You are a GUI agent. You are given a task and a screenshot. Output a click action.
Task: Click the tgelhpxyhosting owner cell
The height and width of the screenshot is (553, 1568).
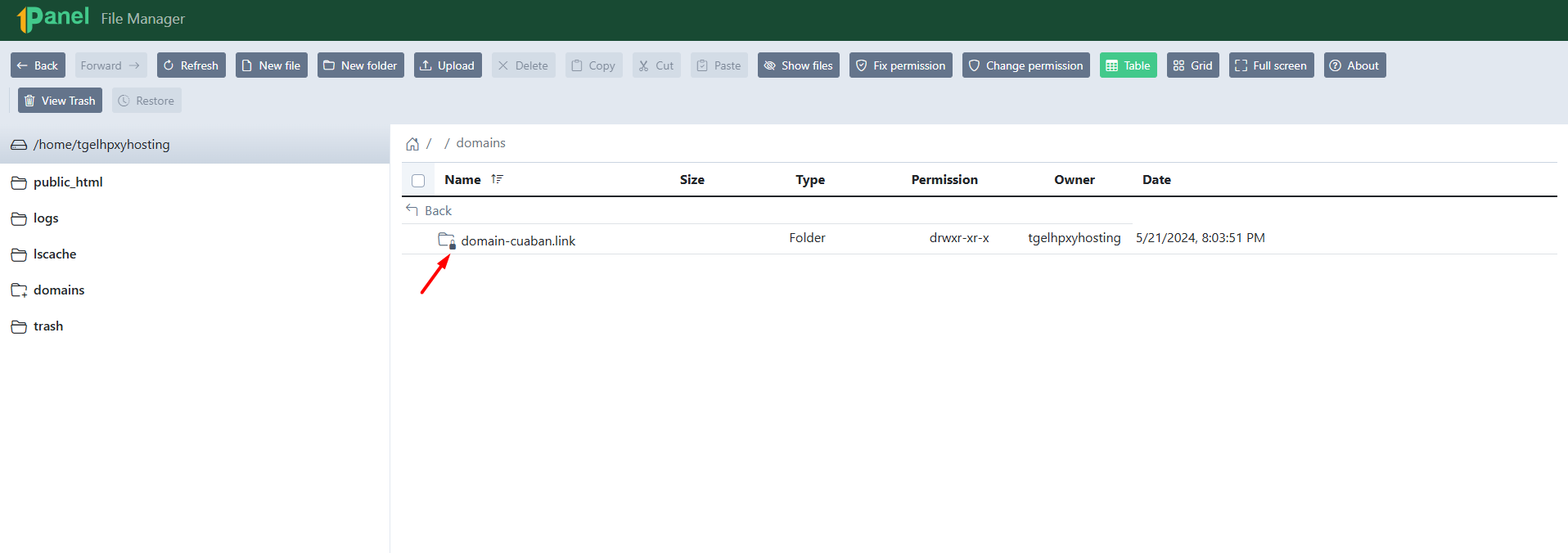coord(1075,238)
